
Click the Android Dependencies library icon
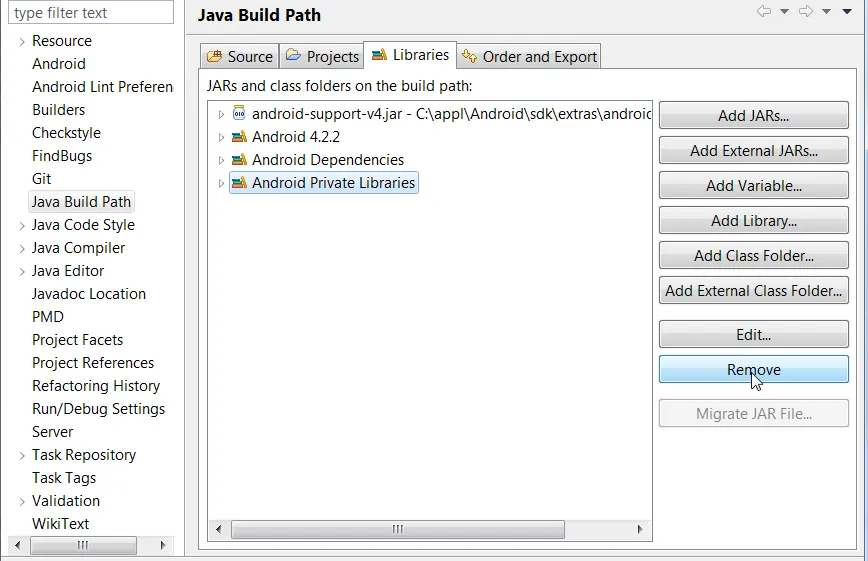(239, 159)
